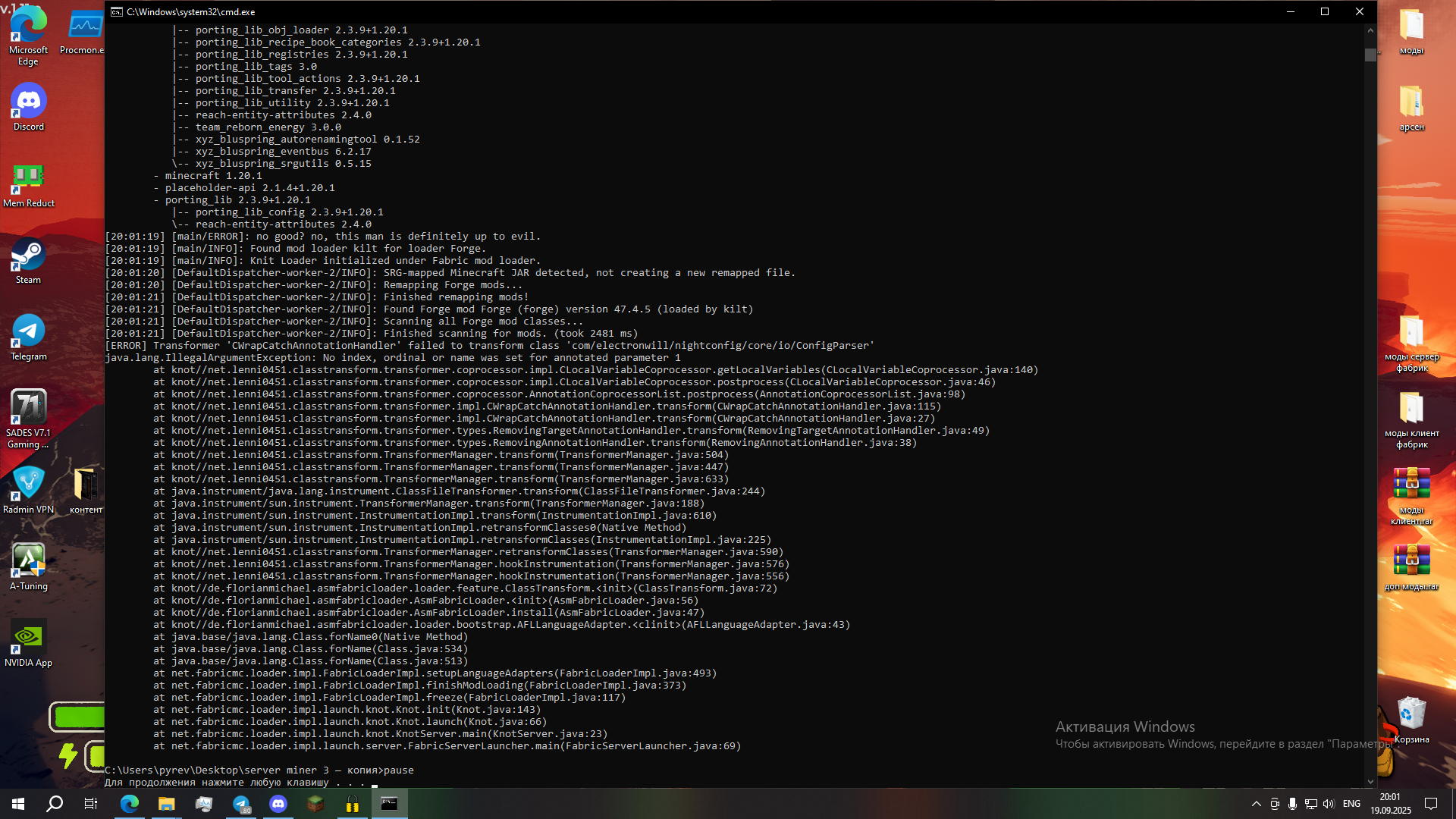The width and height of the screenshot is (1456, 819).
Task: Expand hidden icons in the system tray
Action: coord(1257,804)
